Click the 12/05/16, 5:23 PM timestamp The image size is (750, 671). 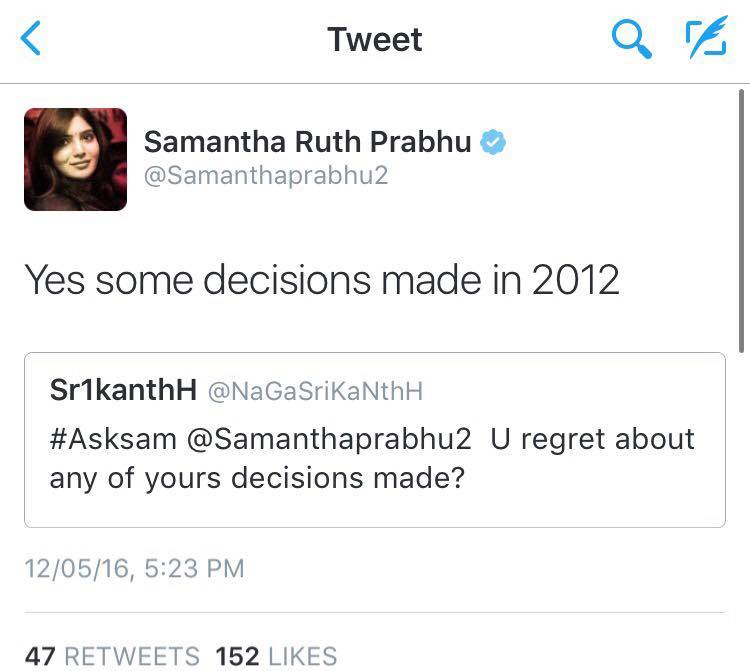tap(134, 569)
